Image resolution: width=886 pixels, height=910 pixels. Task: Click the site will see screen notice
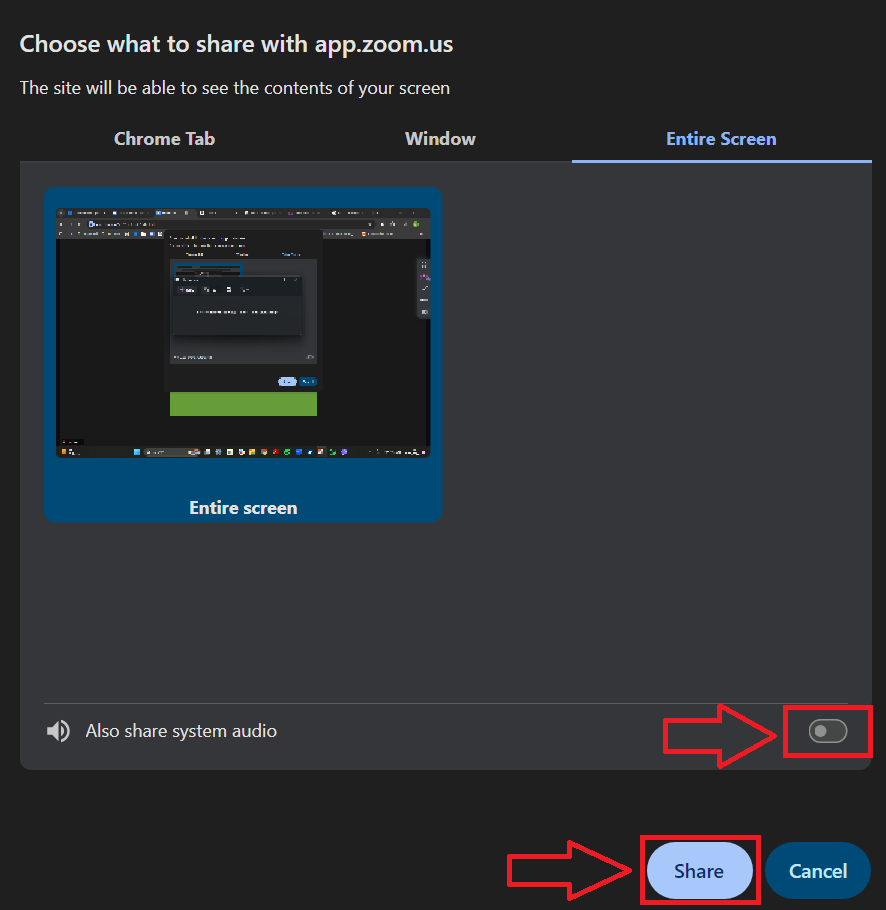point(235,88)
